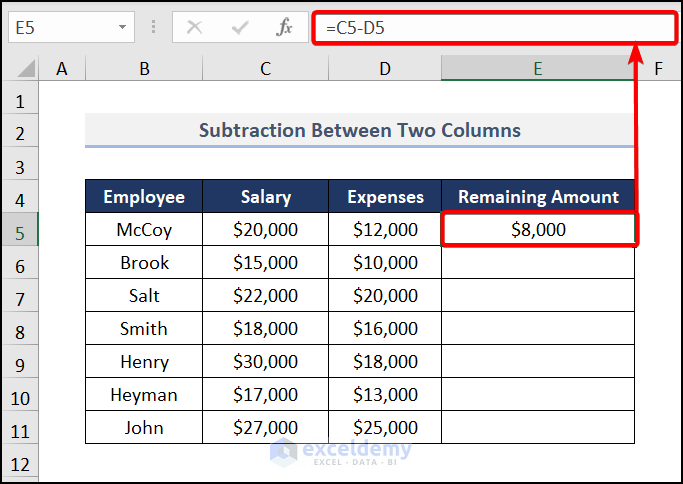Select cell E5 showing $8,000
Screen dimensions: 683x484
click(538, 230)
